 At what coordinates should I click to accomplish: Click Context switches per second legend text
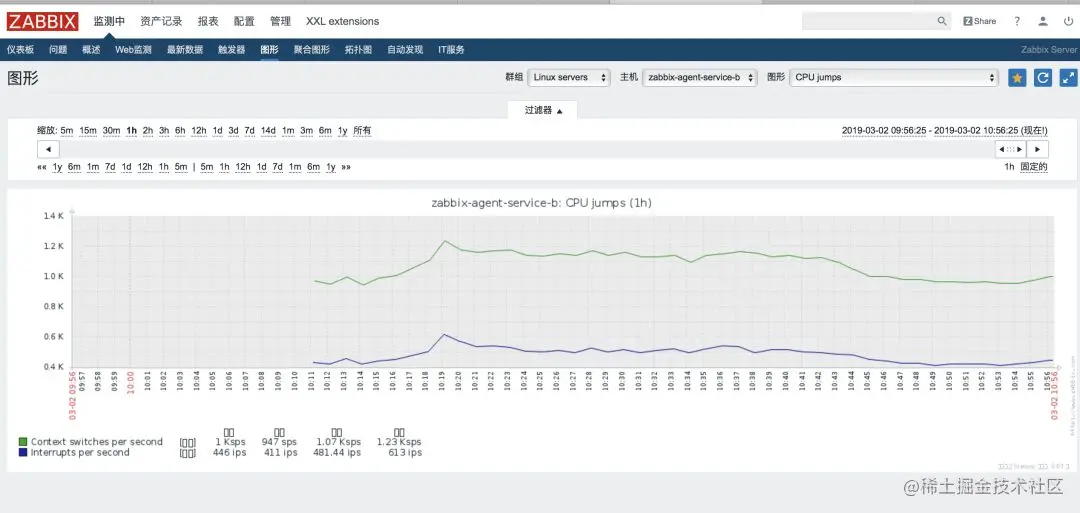click(96, 442)
